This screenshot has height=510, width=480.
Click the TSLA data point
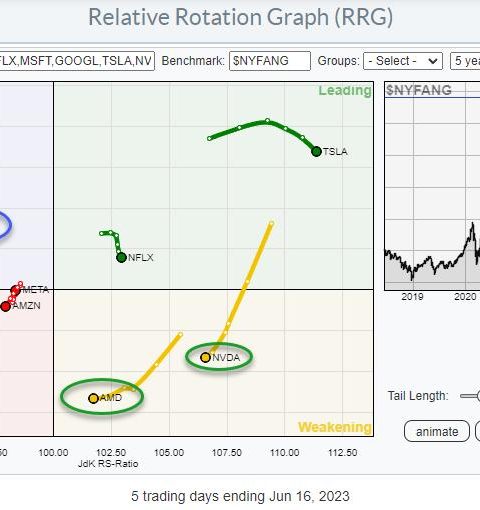coord(316,151)
